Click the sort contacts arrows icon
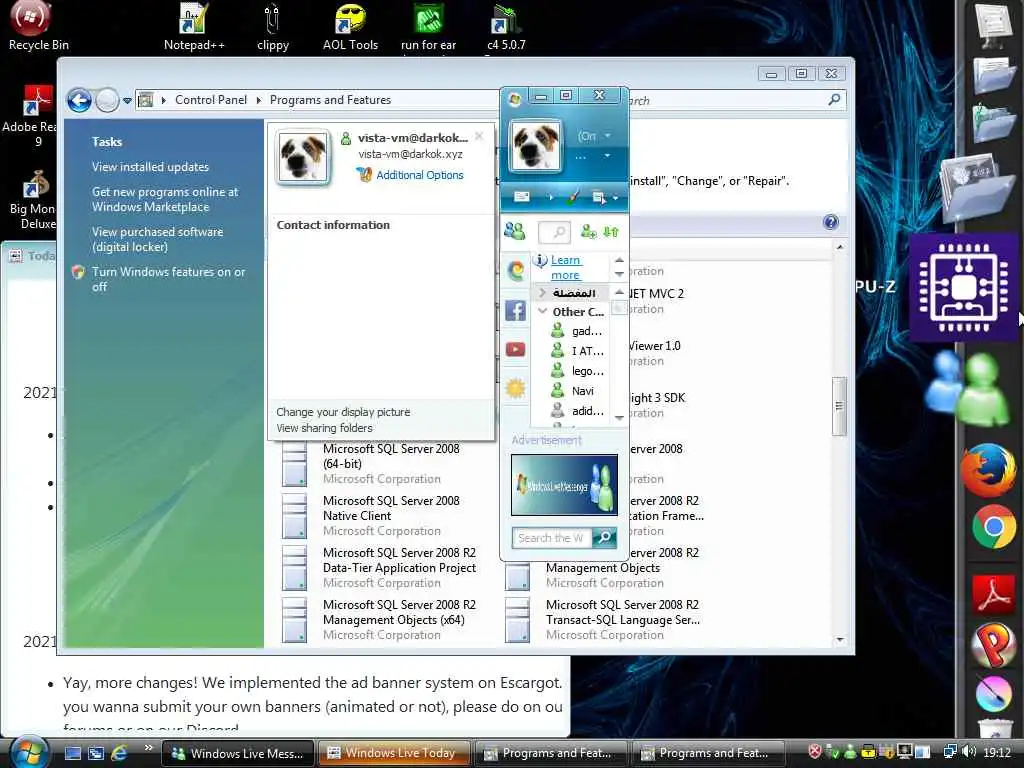The height and width of the screenshot is (768, 1024). pyautogui.click(x=611, y=231)
